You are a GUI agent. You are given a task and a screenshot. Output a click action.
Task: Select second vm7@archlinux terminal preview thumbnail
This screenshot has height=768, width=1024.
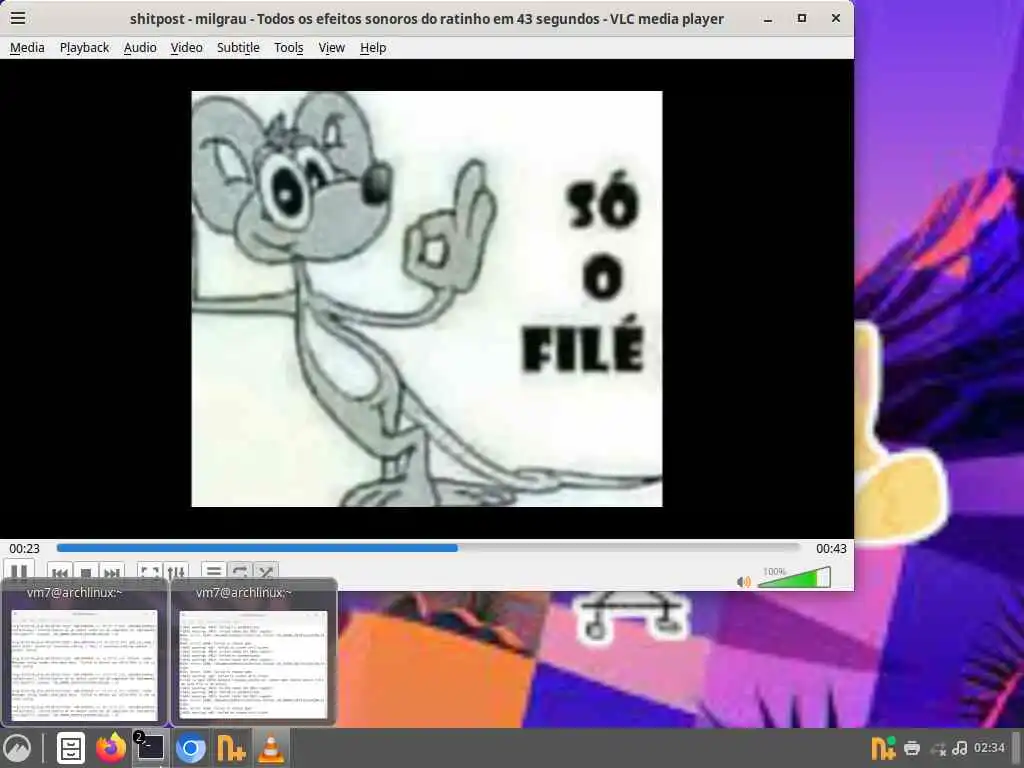point(253,653)
